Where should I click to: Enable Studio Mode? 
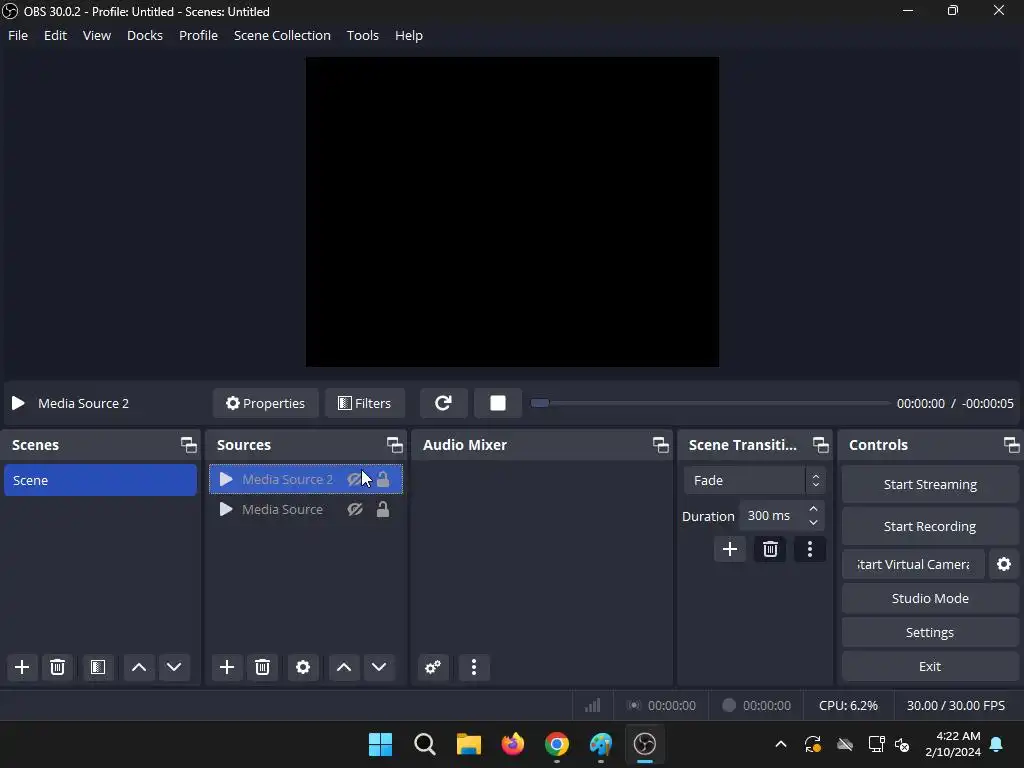pyautogui.click(x=930, y=598)
